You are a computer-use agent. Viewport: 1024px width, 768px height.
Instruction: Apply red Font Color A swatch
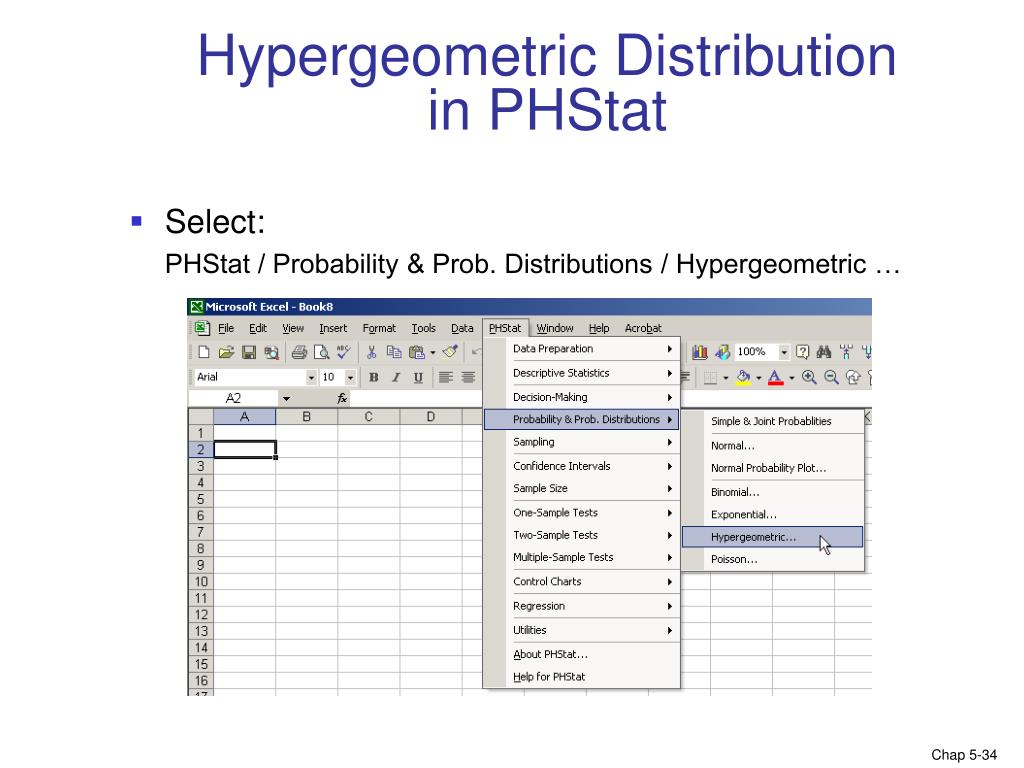(775, 377)
